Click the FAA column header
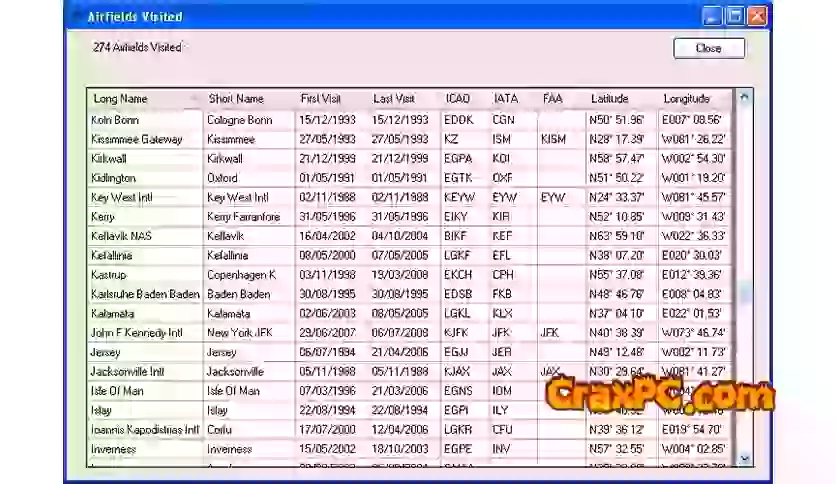This screenshot has width=836, height=484. tap(553, 99)
